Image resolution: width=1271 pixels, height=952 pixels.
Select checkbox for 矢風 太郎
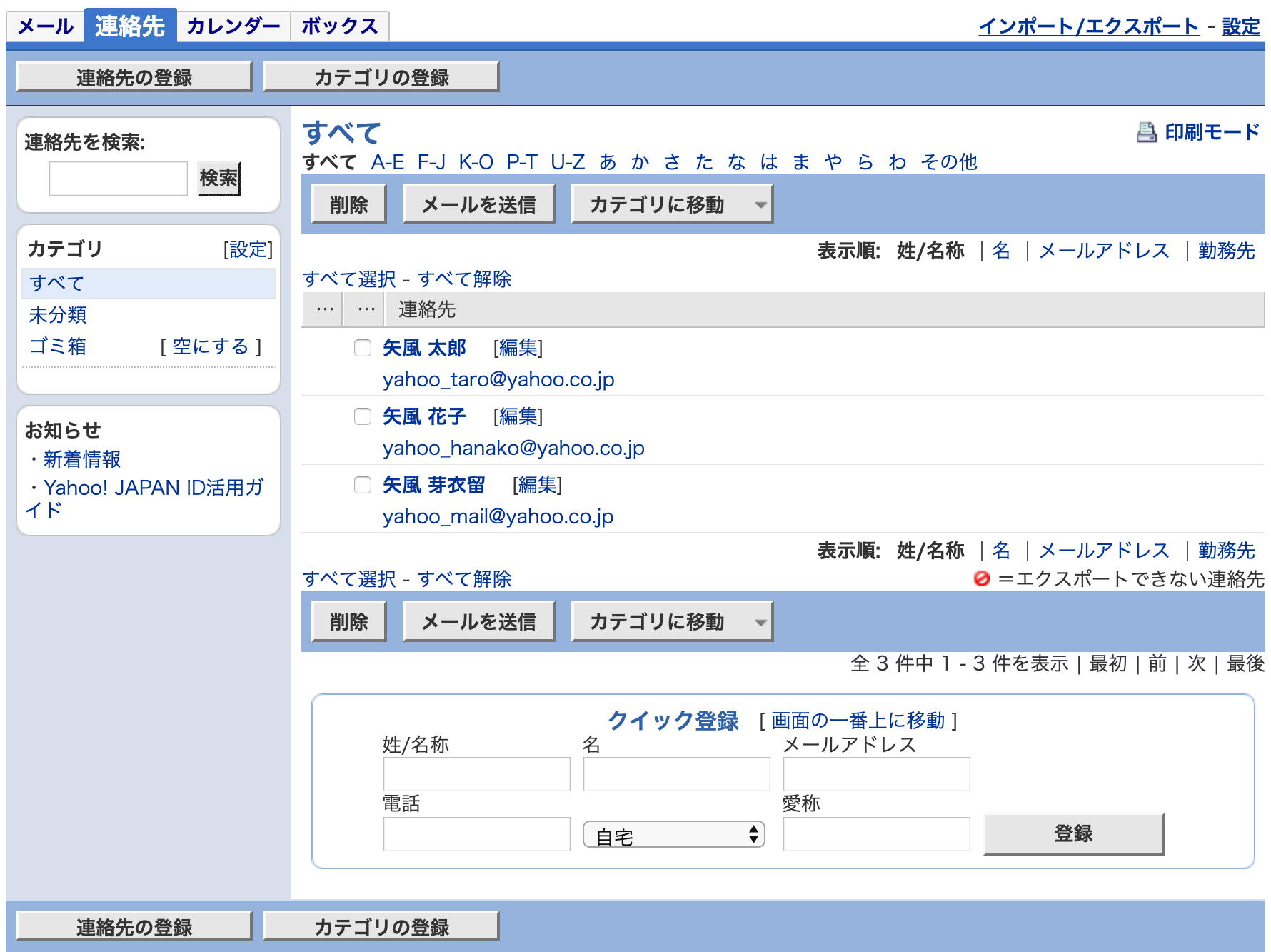(363, 348)
